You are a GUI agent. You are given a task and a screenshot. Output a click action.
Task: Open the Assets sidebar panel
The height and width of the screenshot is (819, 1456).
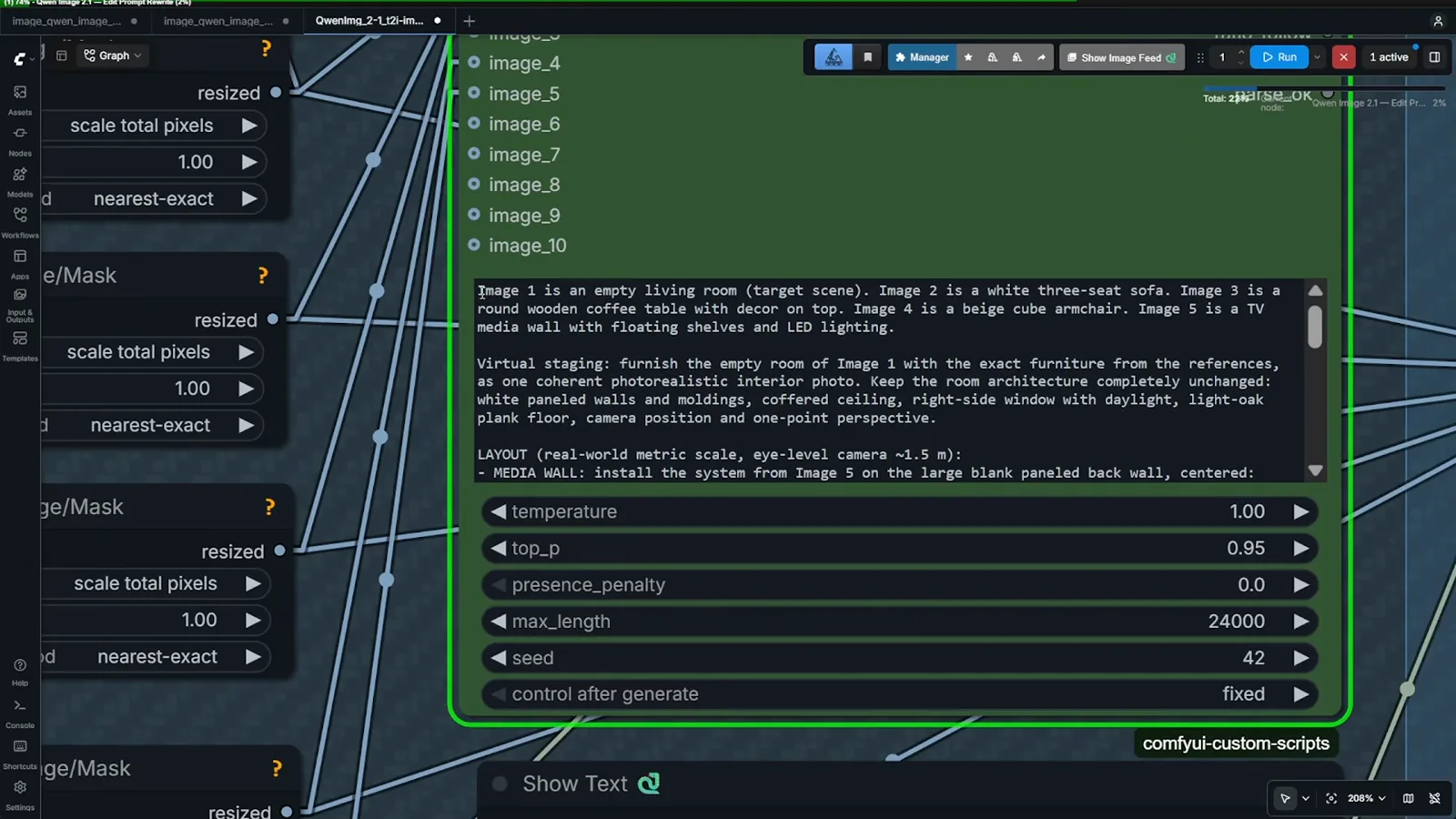pyautogui.click(x=20, y=98)
